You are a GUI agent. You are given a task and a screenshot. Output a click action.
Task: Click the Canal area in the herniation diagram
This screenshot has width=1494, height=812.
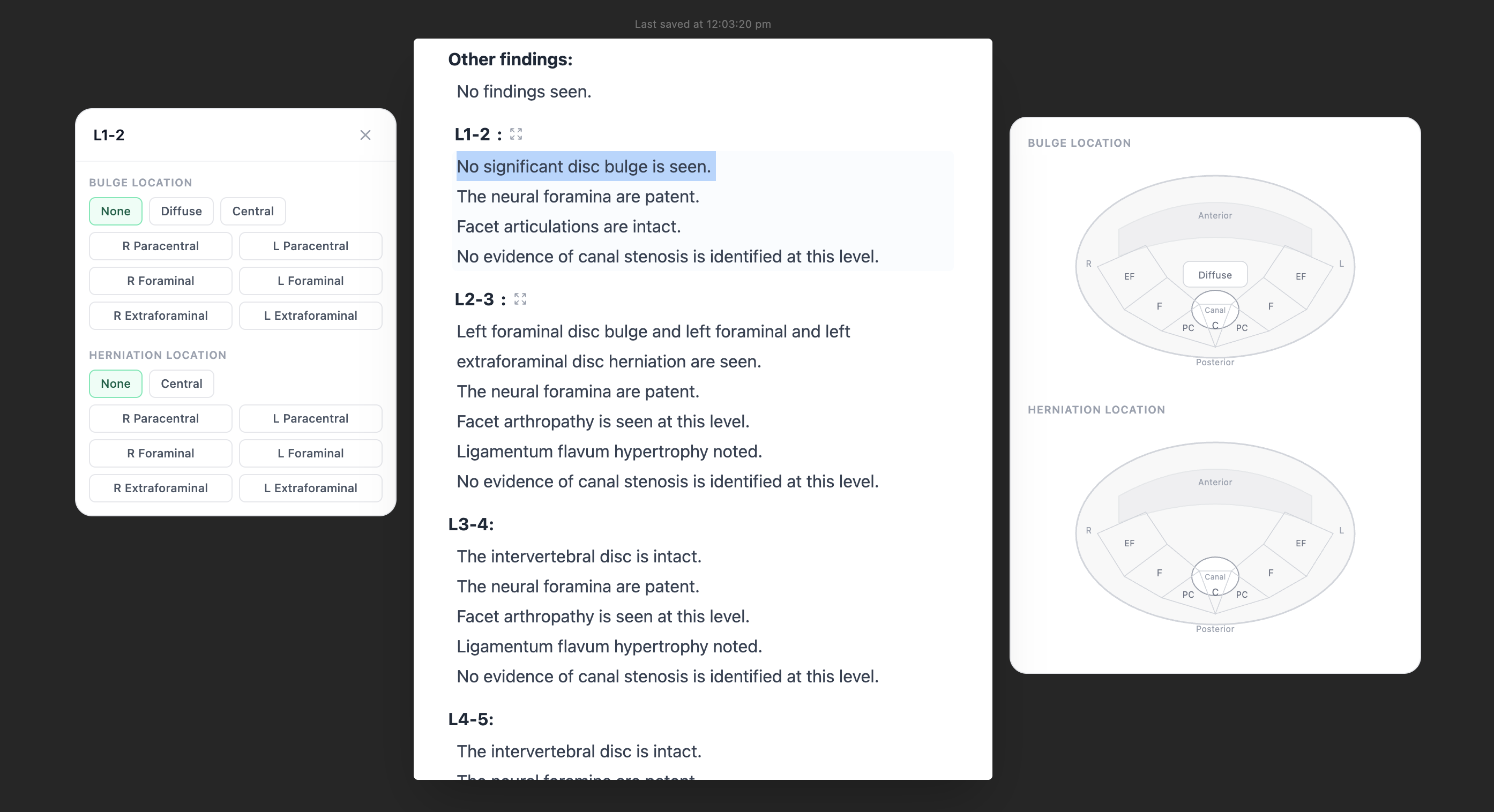pos(1214,576)
